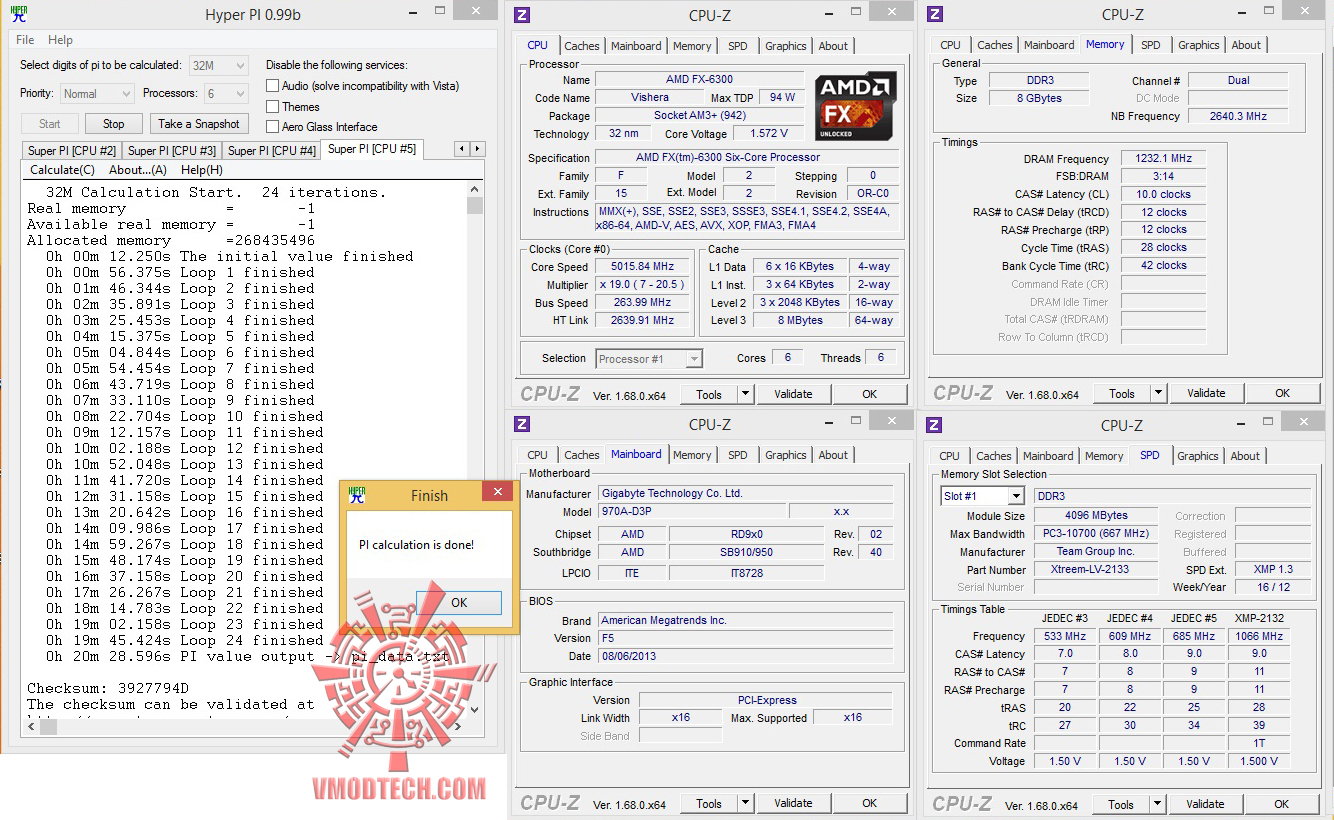Open the Hyper PI File menu
1334x820 pixels.
click(x=25, y=40)
